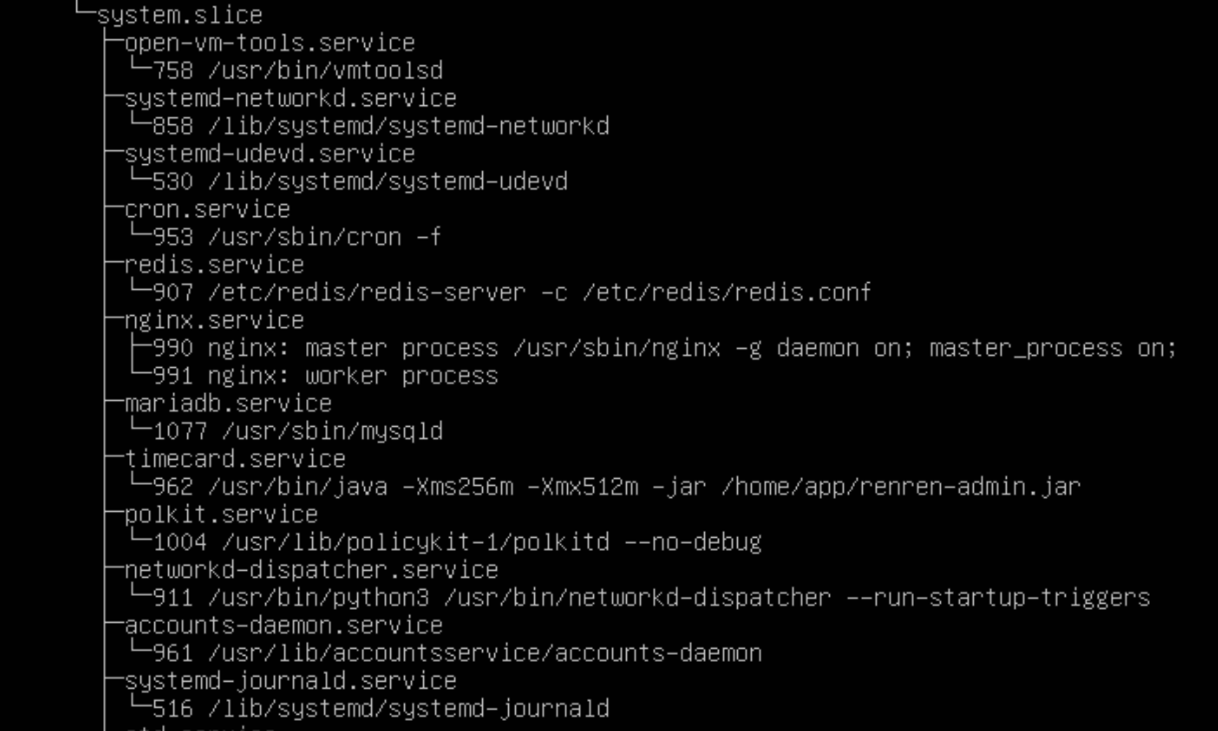Select the open-vm-tools.service entry
This screenshot has width=1218, height=731.
[269, 43]
